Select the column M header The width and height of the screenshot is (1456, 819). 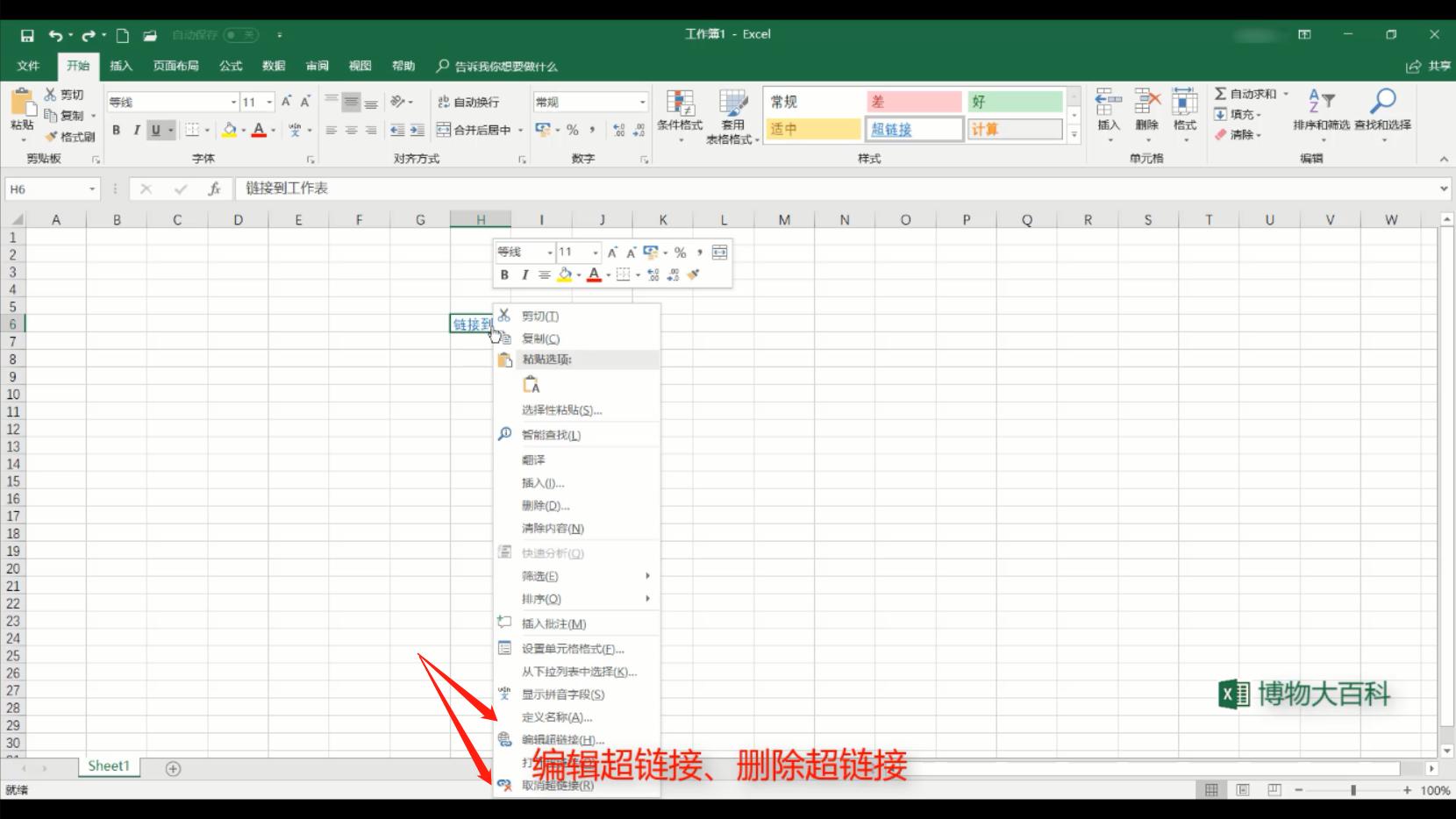pos(784,220)
